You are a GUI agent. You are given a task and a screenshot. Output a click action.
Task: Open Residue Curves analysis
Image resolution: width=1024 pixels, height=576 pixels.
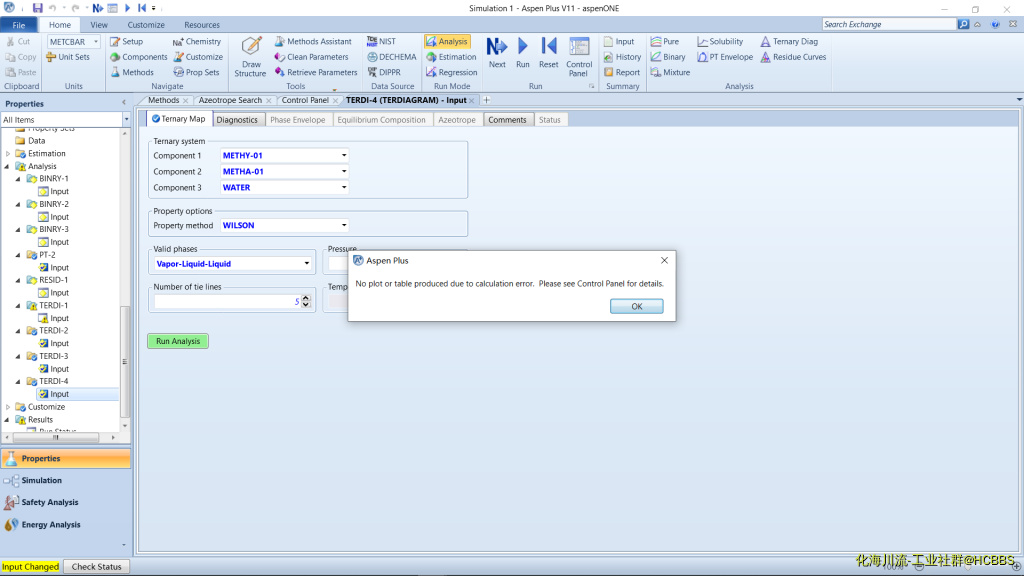tap(793, 57)
